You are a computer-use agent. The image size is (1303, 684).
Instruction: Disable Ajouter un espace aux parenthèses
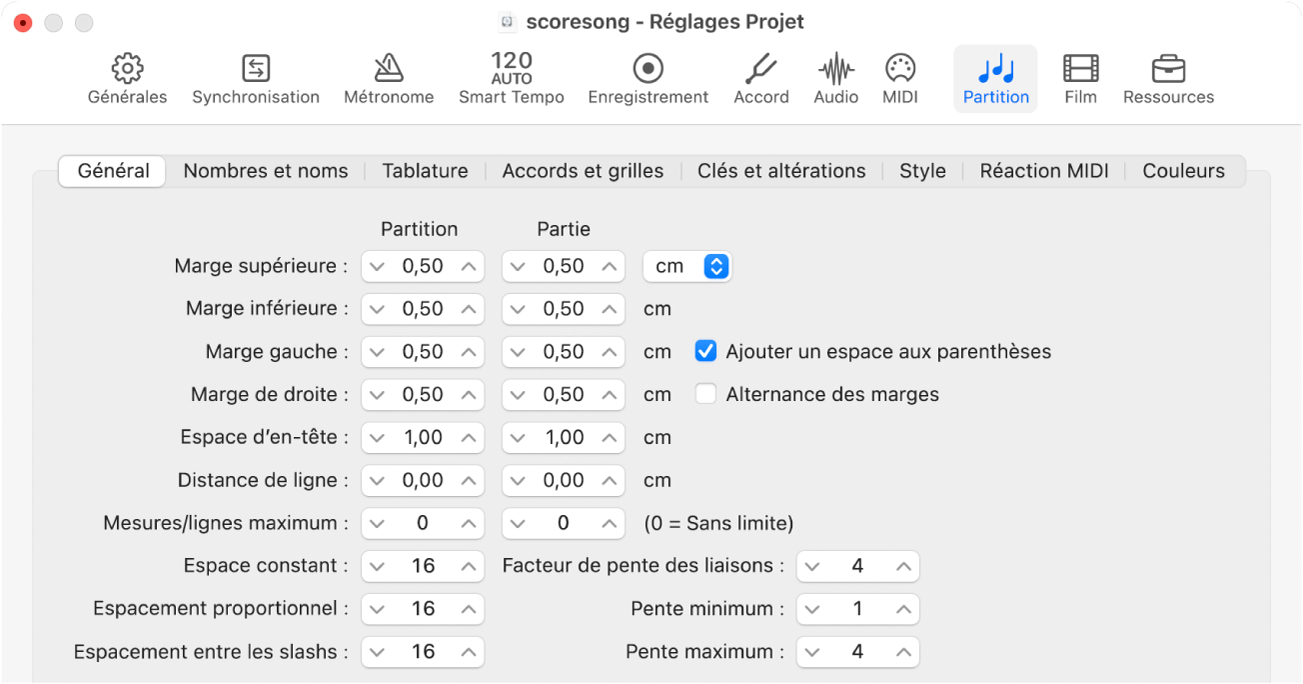point(706,351)
